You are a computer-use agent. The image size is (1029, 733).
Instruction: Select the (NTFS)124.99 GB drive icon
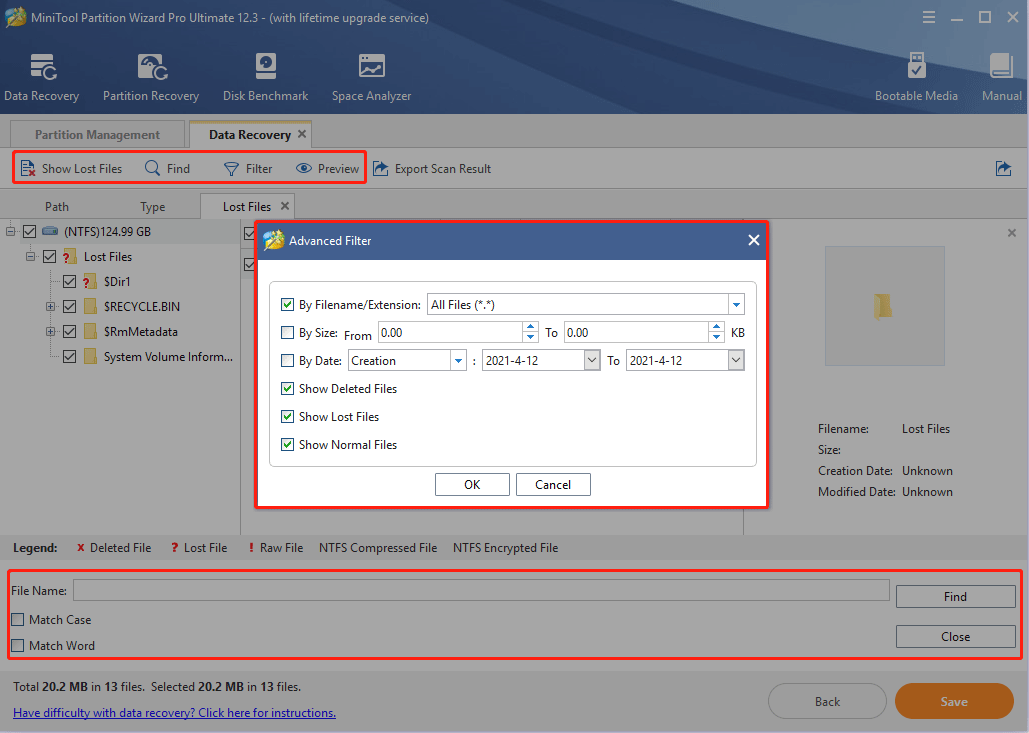[51, 231]
